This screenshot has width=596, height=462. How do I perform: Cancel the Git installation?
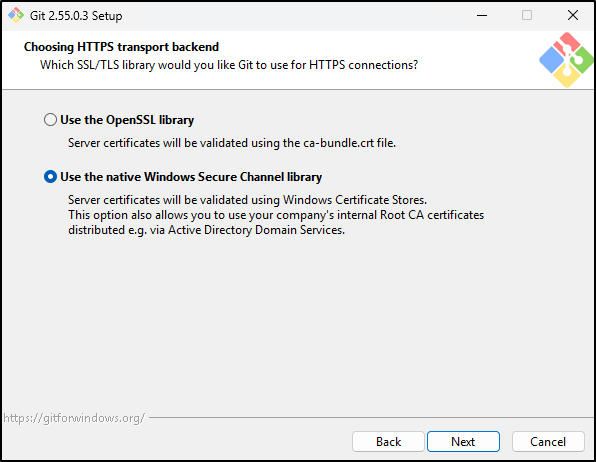click(548, 441)
